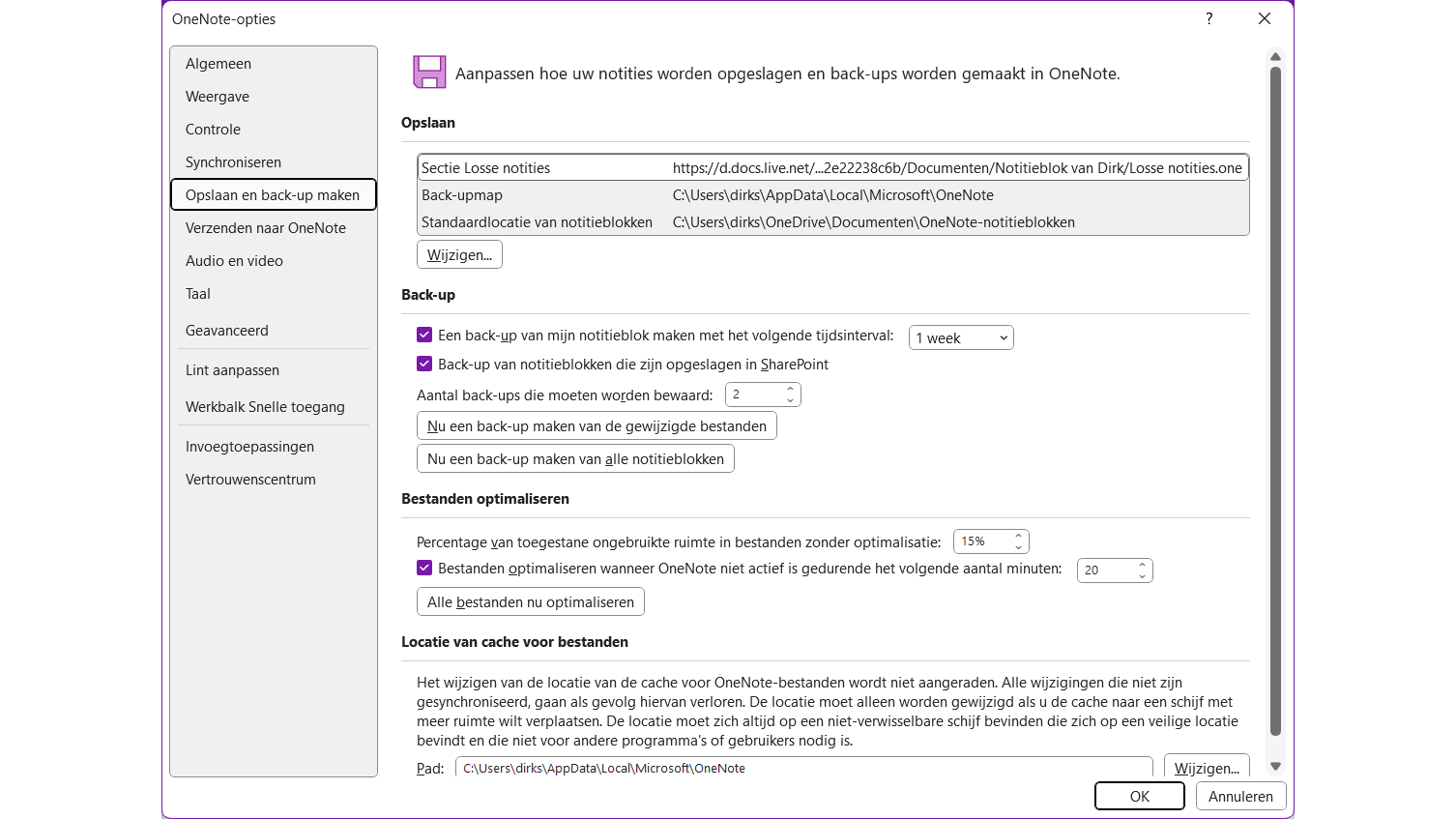1456x819 pixels.
Task: Open the help question mark icon
Action: [1208, 18]
